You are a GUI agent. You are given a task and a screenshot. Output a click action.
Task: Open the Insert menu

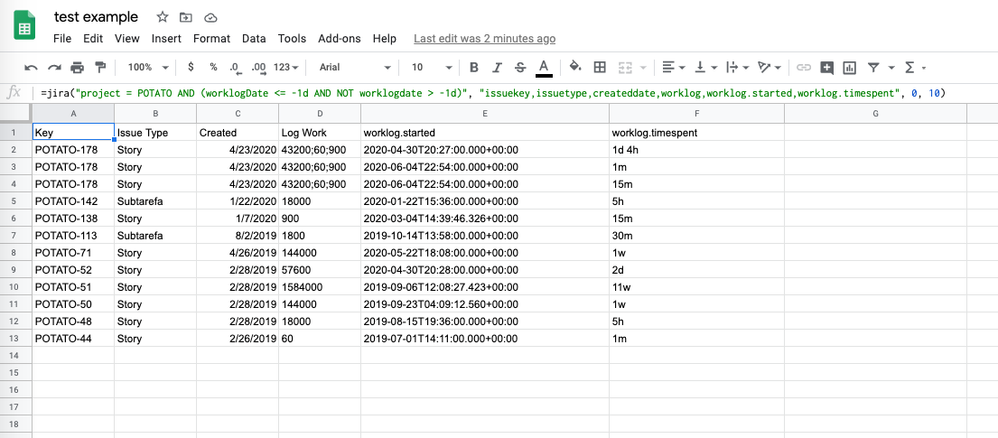(166, 39)
